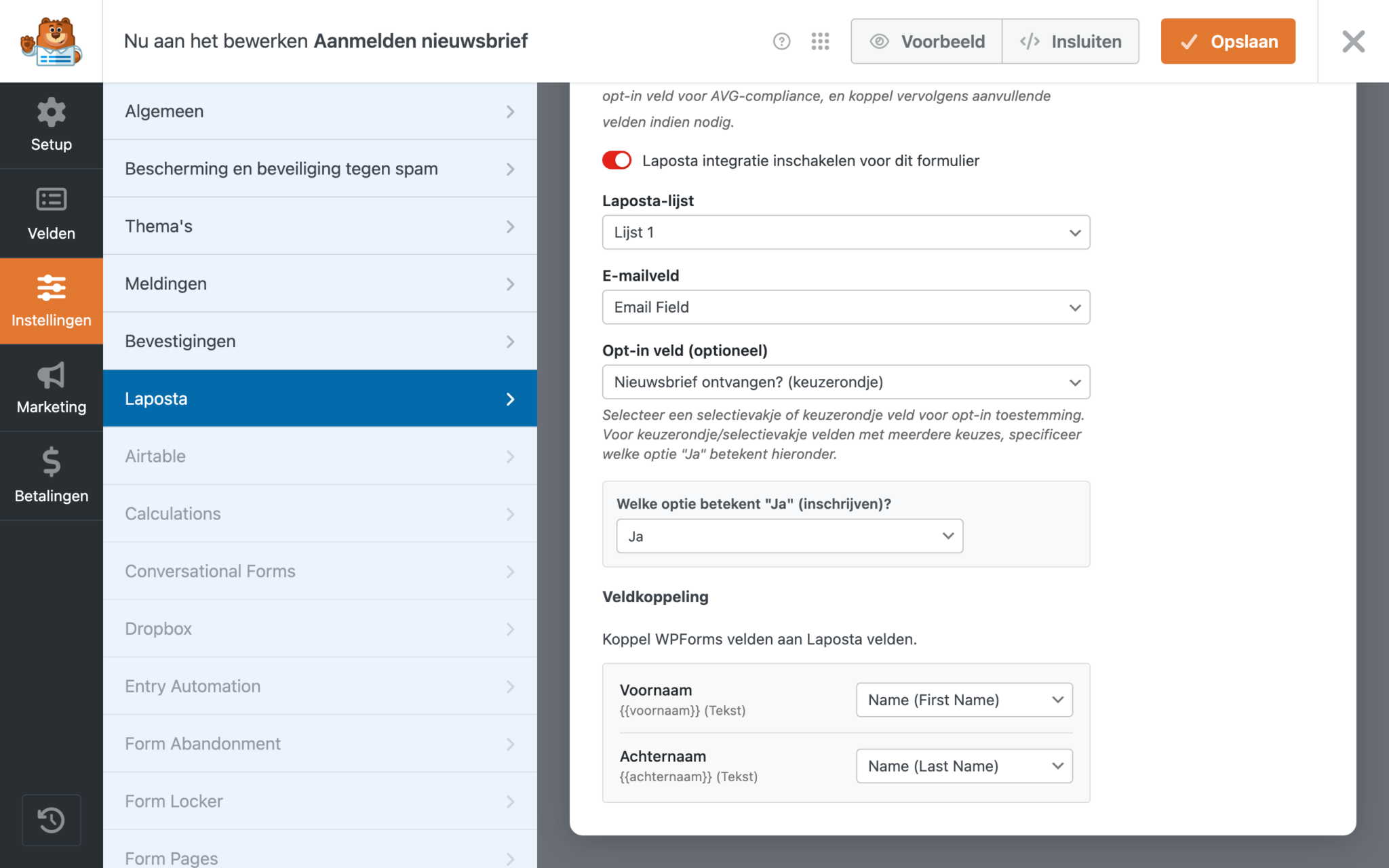Open the apps grid menu icon
Screen dimensions: 1389x868
pyautogui.click(x=820, y=41)
